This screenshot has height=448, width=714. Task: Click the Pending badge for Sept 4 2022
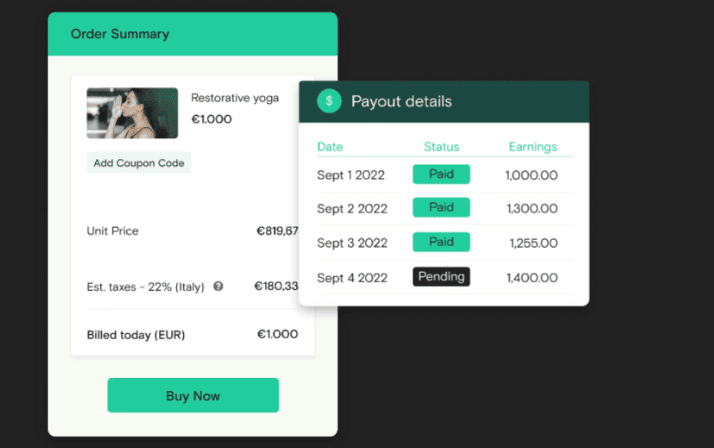(441, 276)
